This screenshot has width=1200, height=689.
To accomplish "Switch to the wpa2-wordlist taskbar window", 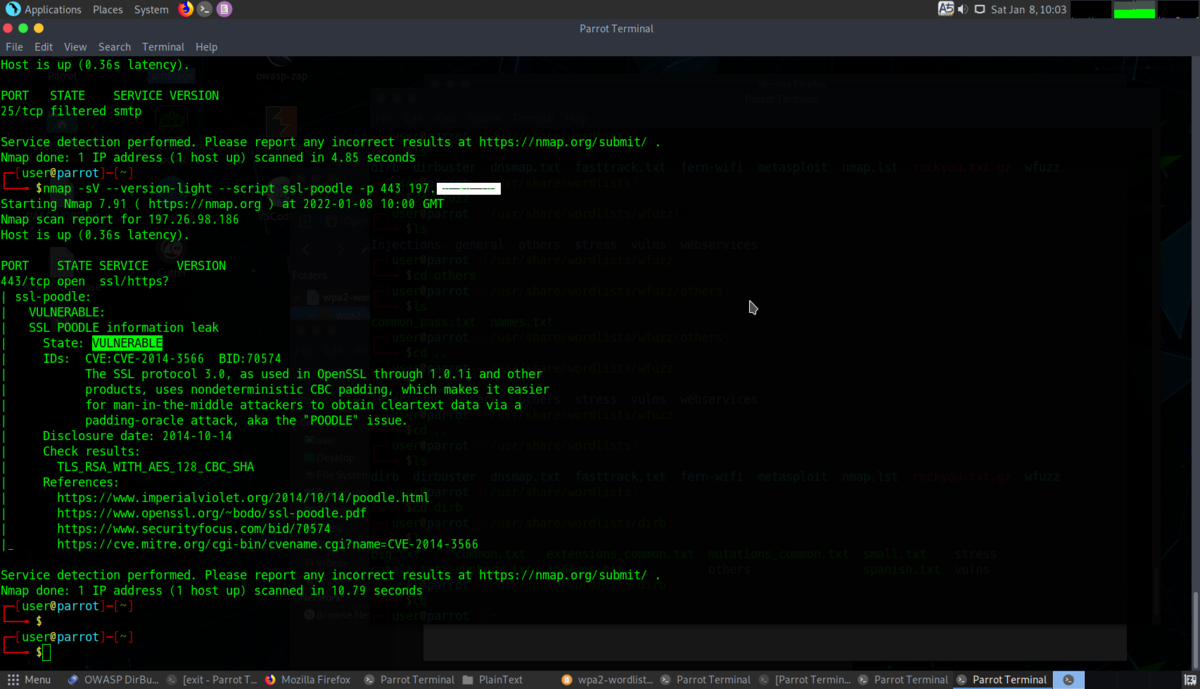I will pos(606,680).
